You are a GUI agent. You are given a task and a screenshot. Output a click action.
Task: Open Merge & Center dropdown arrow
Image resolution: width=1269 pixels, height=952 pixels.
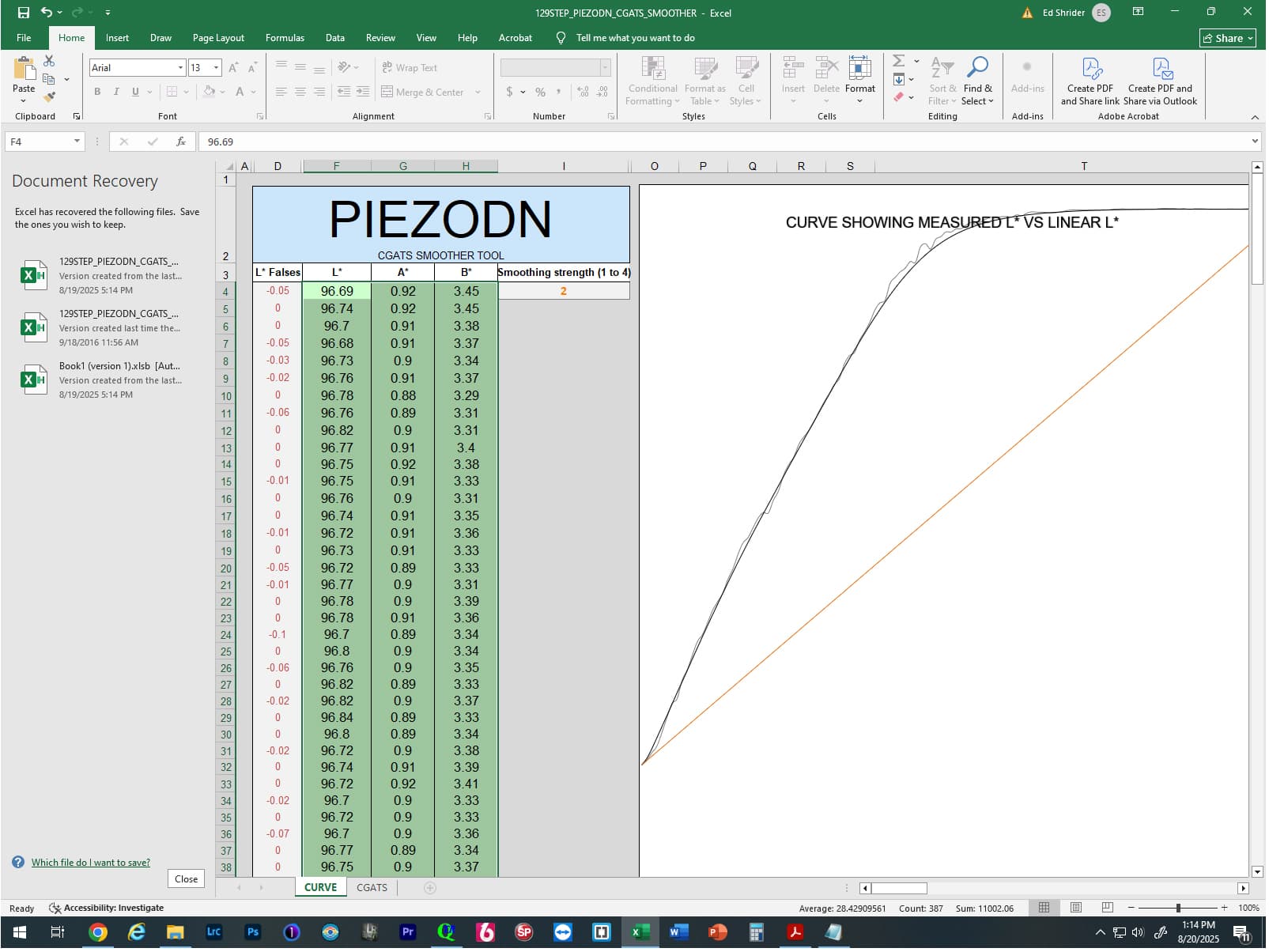479,93
